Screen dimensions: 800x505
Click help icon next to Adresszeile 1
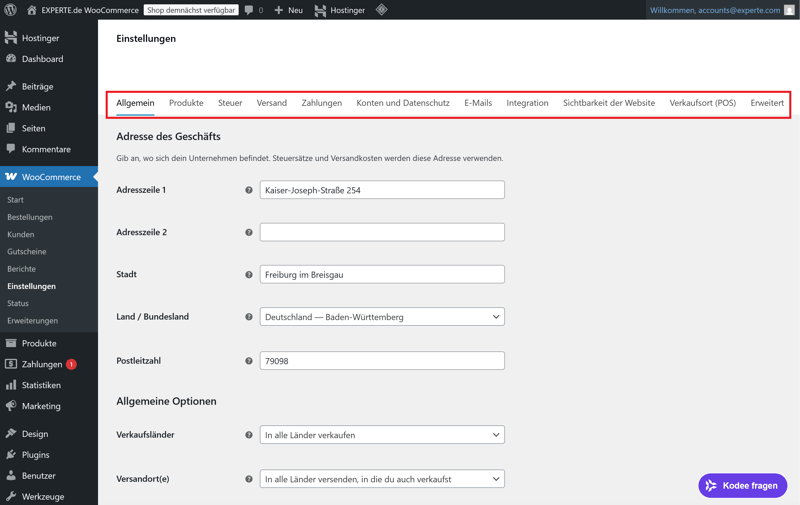[249, 190]
